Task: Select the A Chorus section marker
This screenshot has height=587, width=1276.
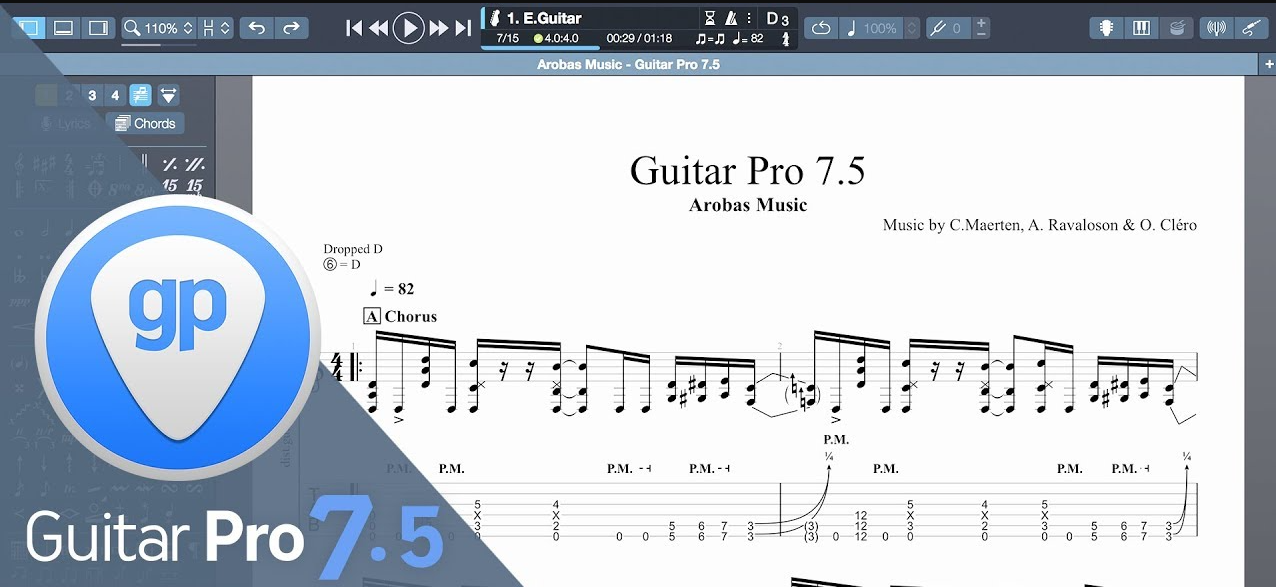Action: pyautogui.click(x=401, y=316)
